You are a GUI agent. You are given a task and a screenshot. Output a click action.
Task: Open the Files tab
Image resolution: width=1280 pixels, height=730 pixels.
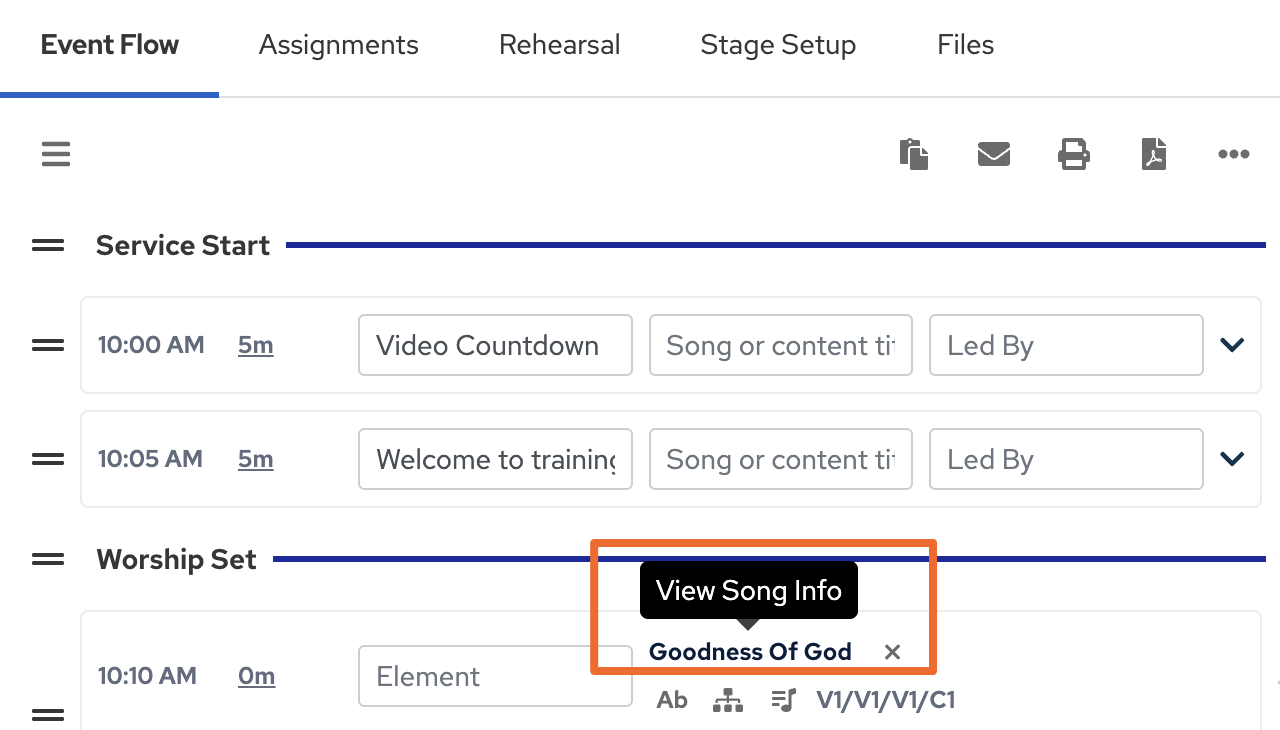point(965,45)
